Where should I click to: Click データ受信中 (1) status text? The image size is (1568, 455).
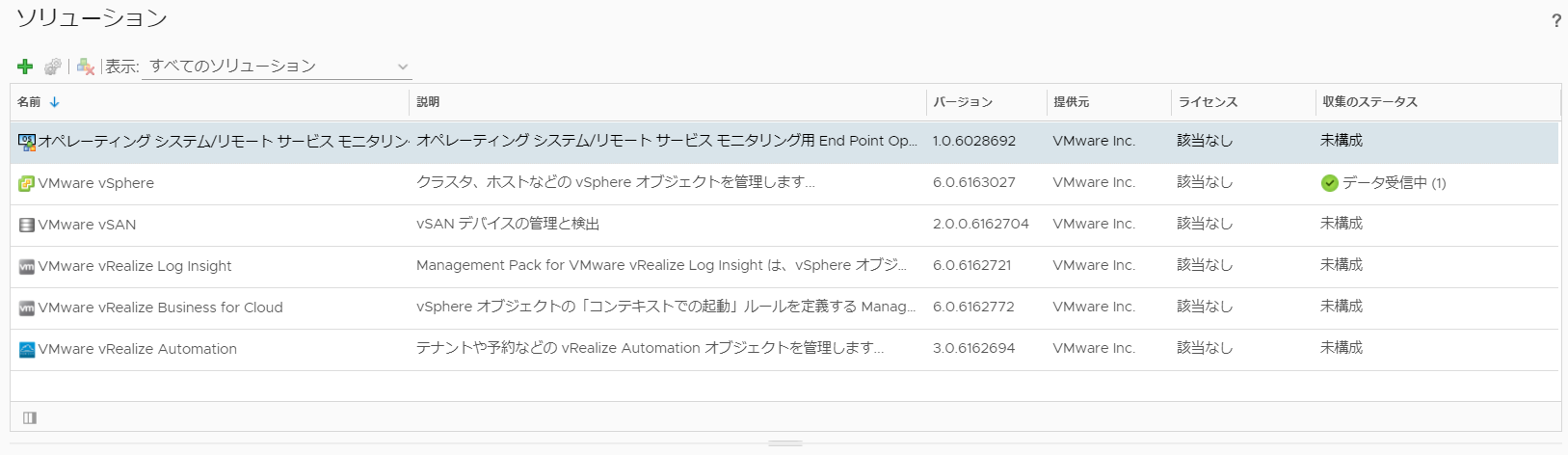click(1395, 183)
